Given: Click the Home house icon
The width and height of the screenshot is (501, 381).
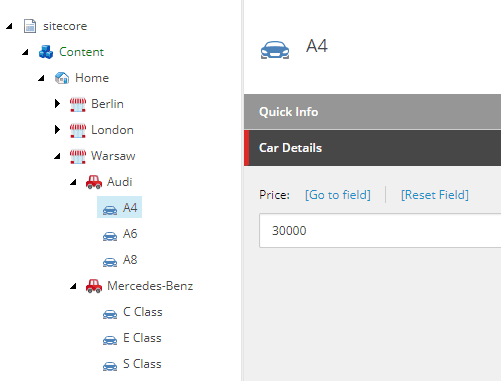Looking at the screenshot, I should point(62,78).
